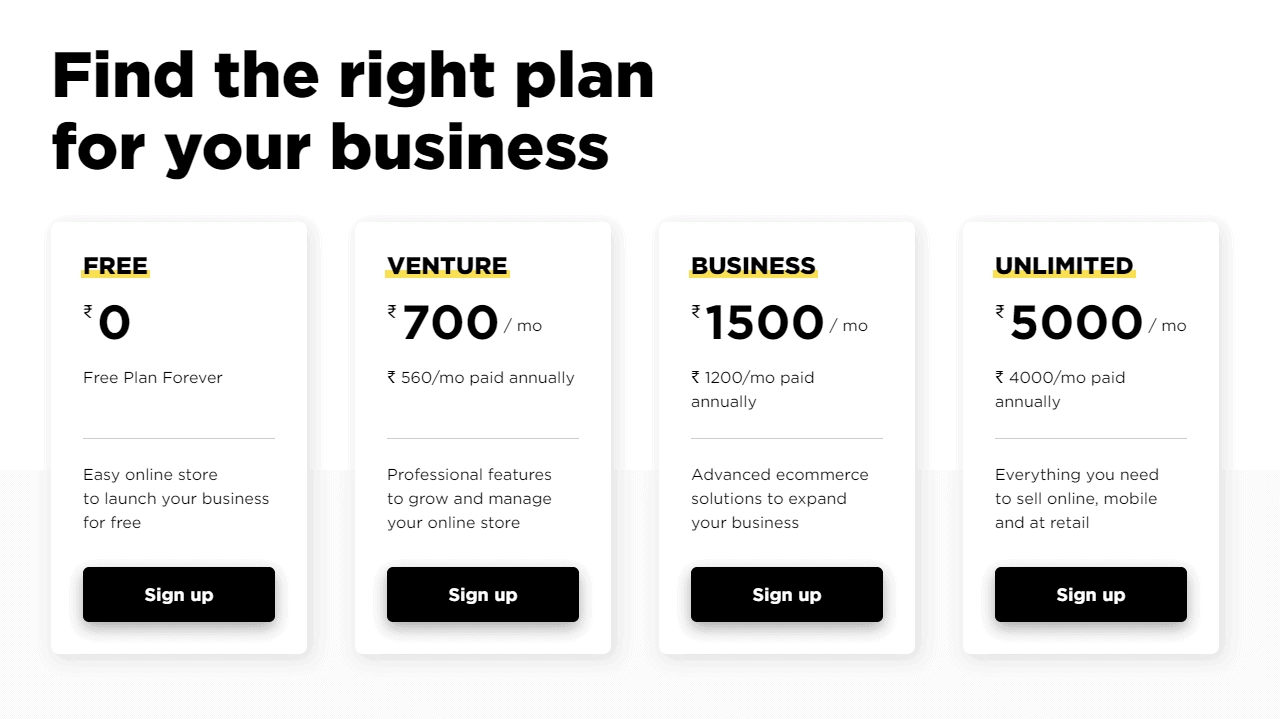This screenshot has width=1280, height=719.
Task: Click the 5000 per month price
Action: [1076, 323]
